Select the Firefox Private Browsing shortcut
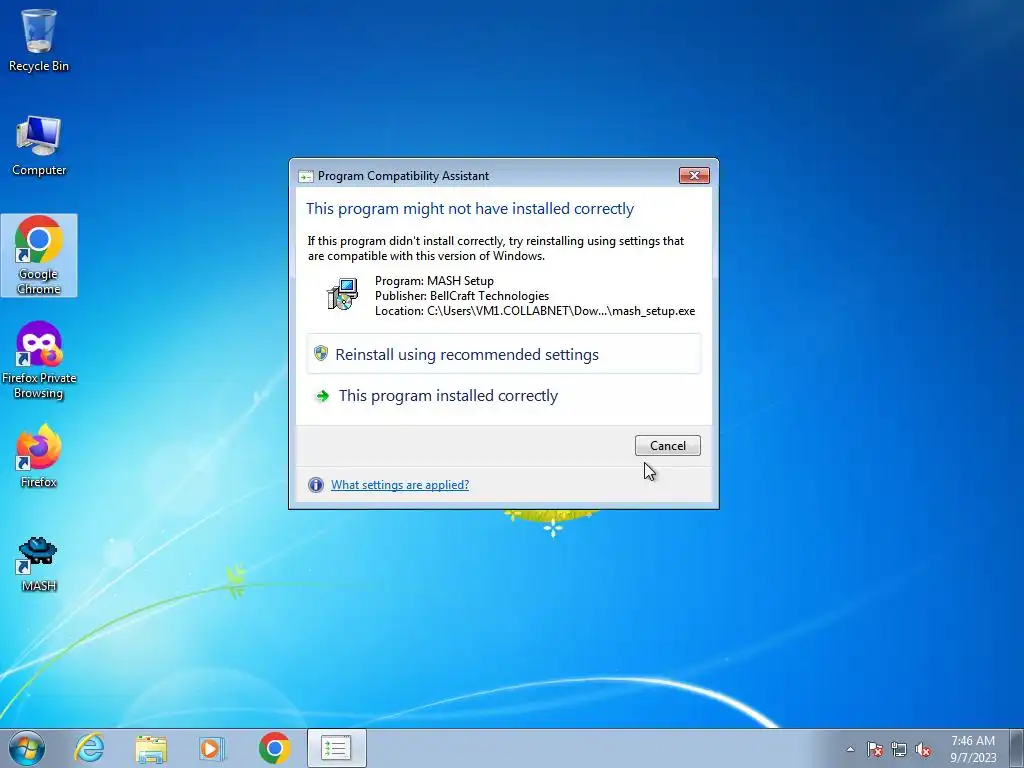This screenshot has height=768, width=1024. (39, 360)
